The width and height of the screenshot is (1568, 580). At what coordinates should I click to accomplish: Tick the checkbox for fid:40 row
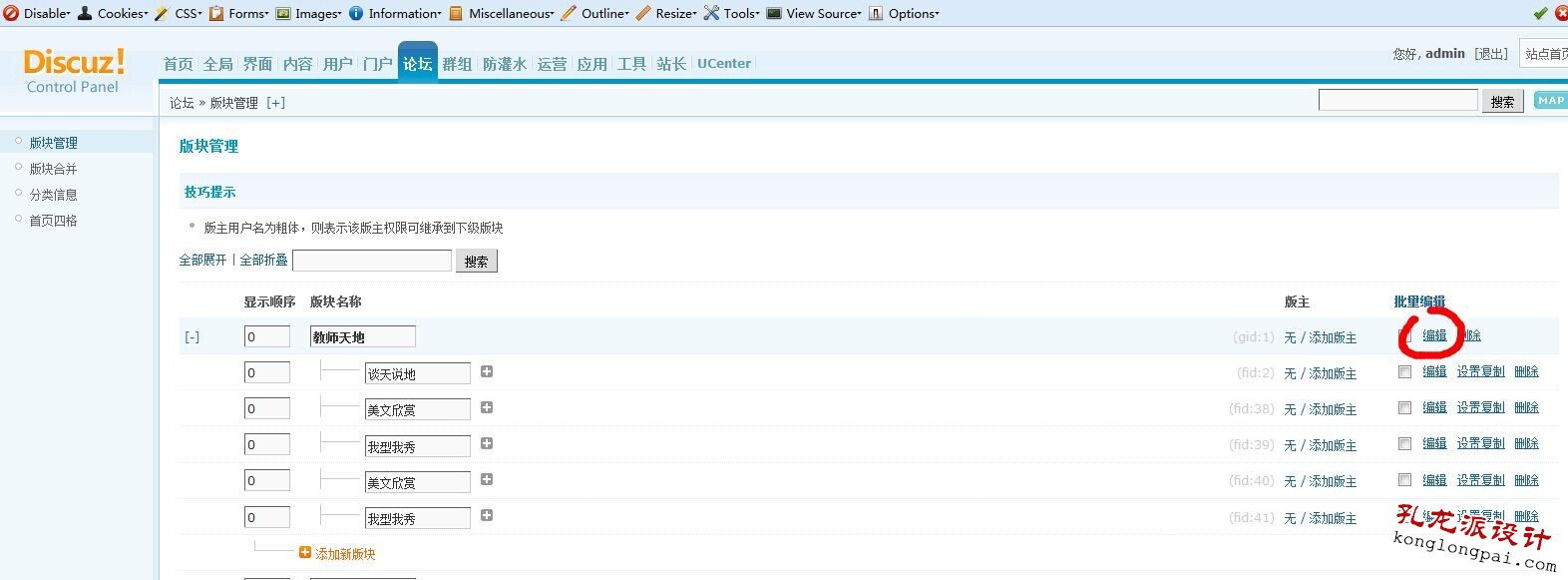(1404, 480)
